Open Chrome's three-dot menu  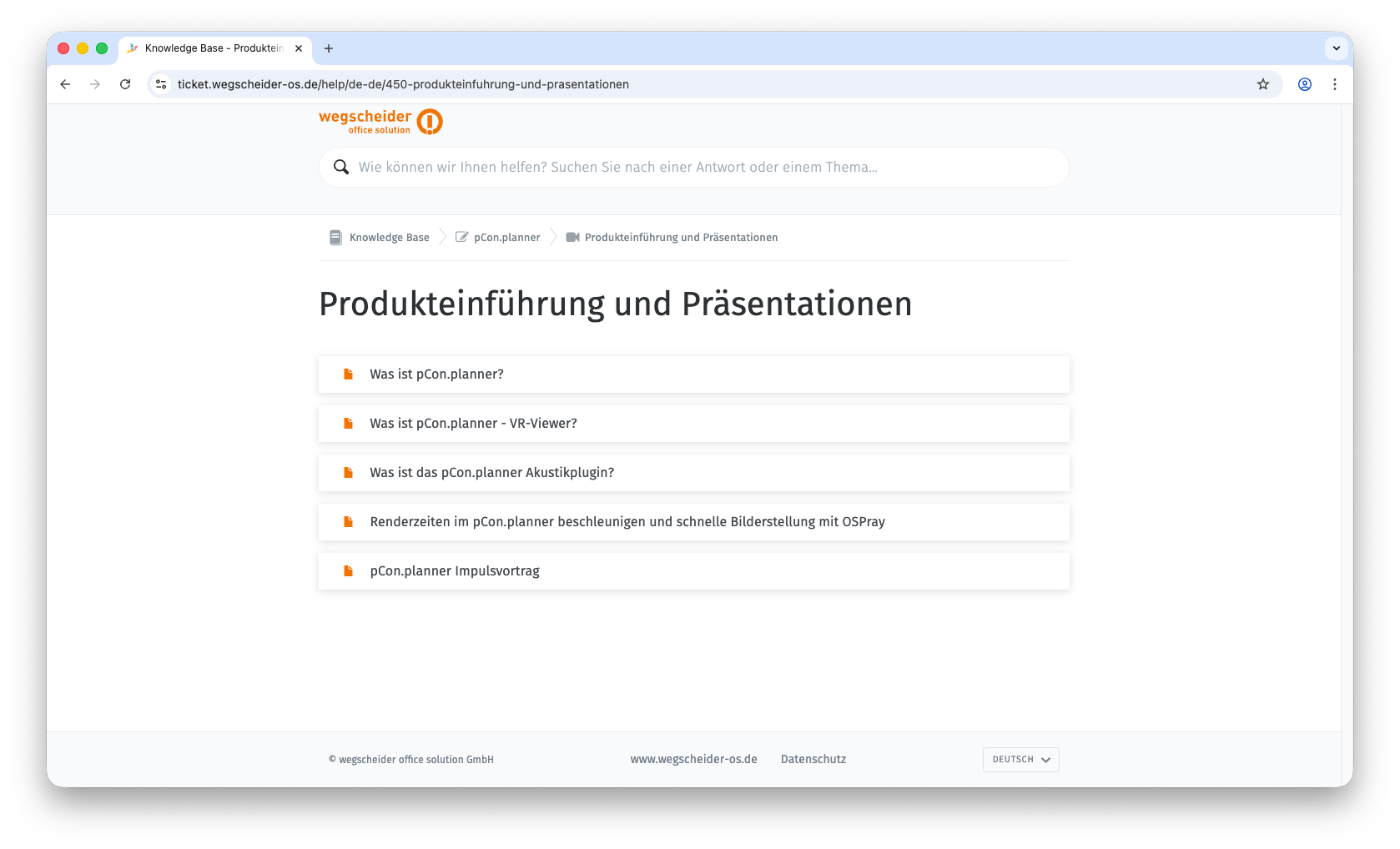tap(1335, 84)
